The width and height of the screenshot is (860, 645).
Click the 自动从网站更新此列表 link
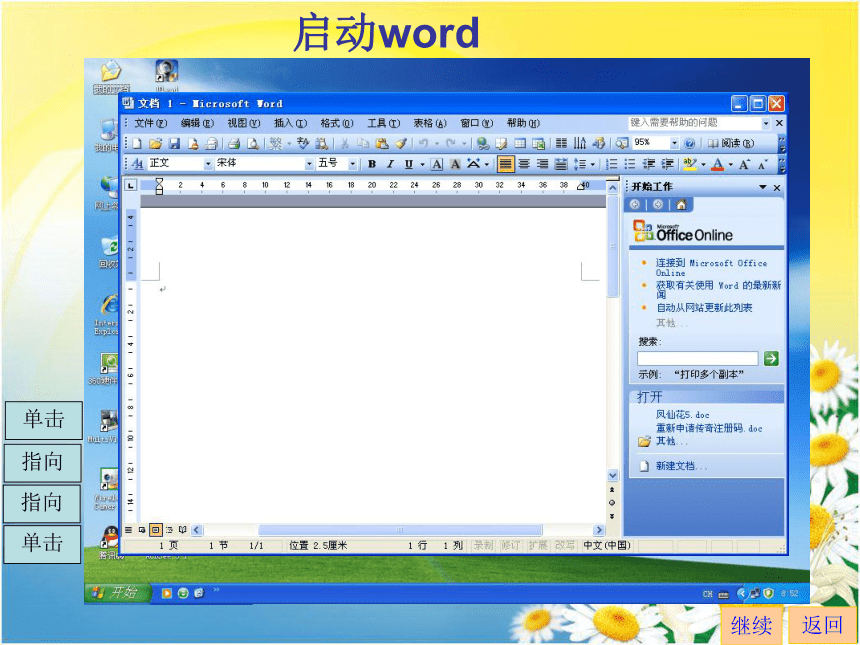tap(704, 308)
